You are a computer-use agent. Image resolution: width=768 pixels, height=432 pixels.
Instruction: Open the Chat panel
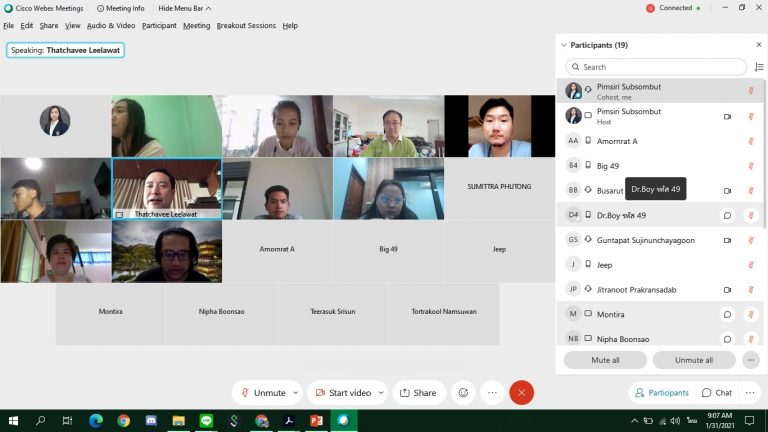click(x=716, y=393)
